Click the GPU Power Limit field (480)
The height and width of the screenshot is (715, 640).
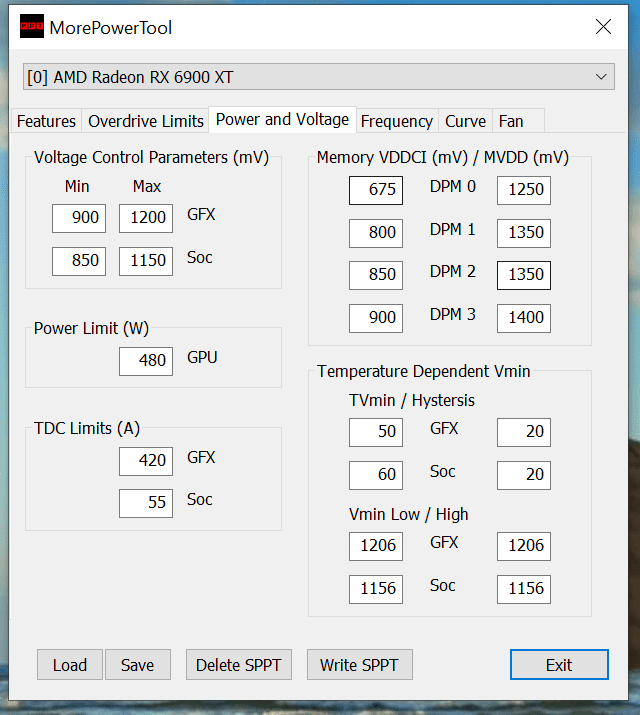point(146,362)
